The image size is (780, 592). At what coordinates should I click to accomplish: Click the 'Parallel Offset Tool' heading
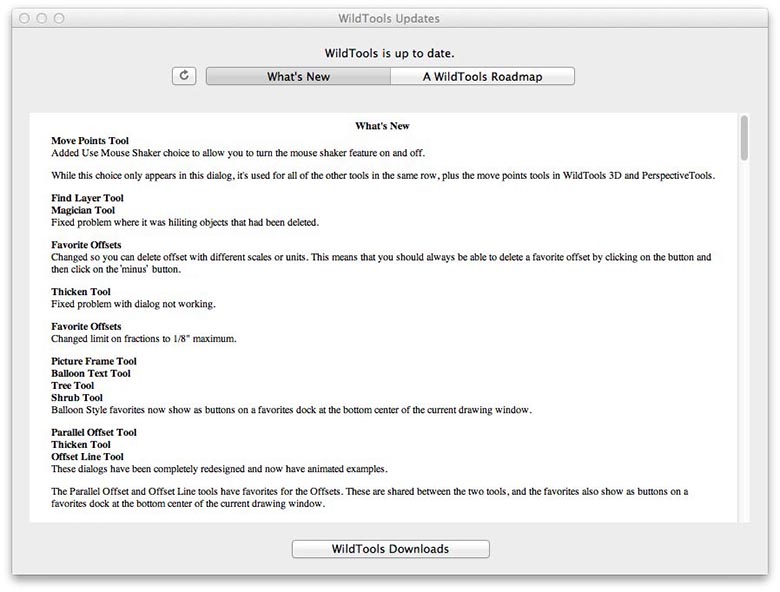point(94,432)
